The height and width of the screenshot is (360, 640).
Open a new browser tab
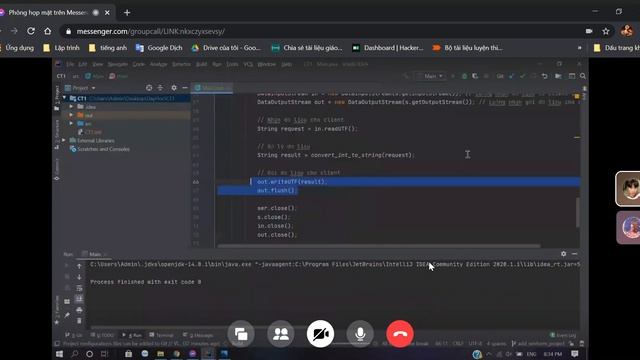point(127,13)
